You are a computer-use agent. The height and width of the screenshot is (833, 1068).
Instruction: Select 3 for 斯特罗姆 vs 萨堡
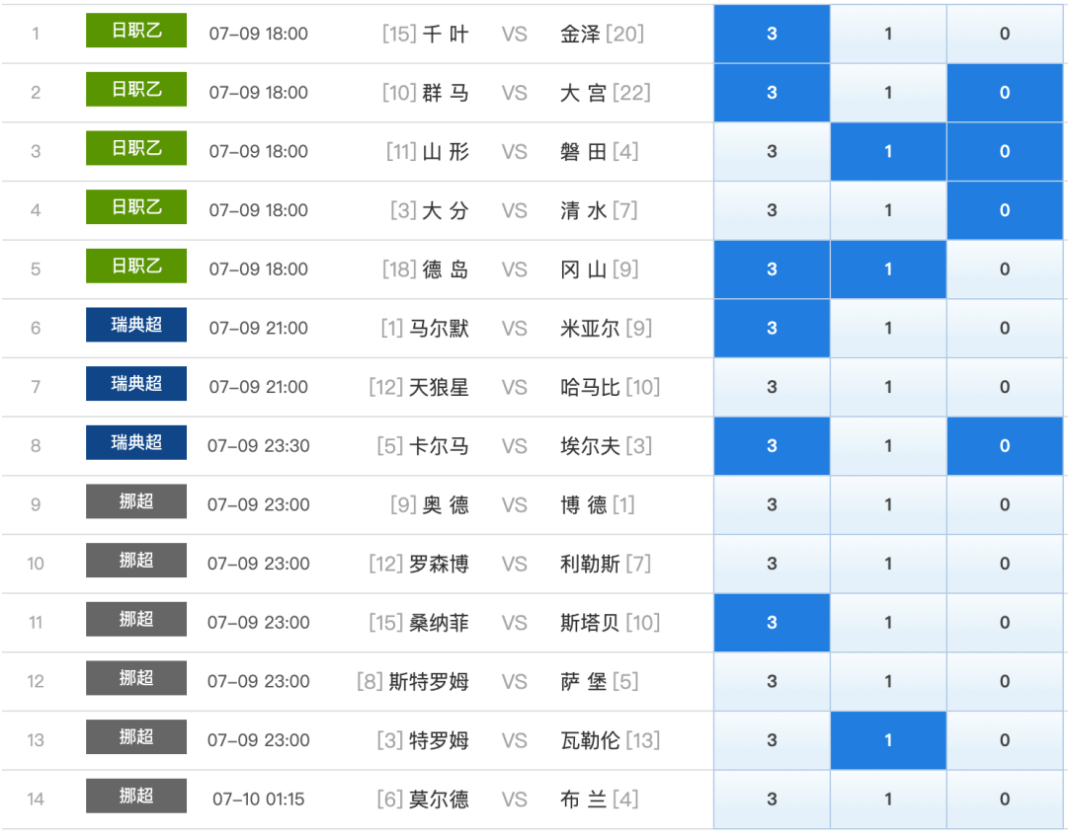(x=772, y=682)
